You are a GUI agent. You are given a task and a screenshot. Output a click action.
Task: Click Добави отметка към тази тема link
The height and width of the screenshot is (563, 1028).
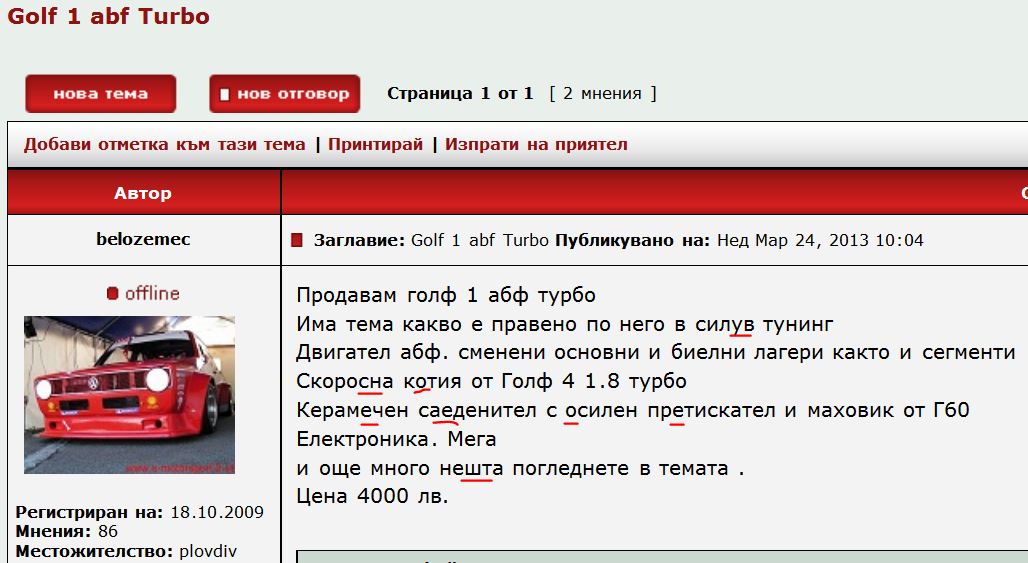click(164, 144)
